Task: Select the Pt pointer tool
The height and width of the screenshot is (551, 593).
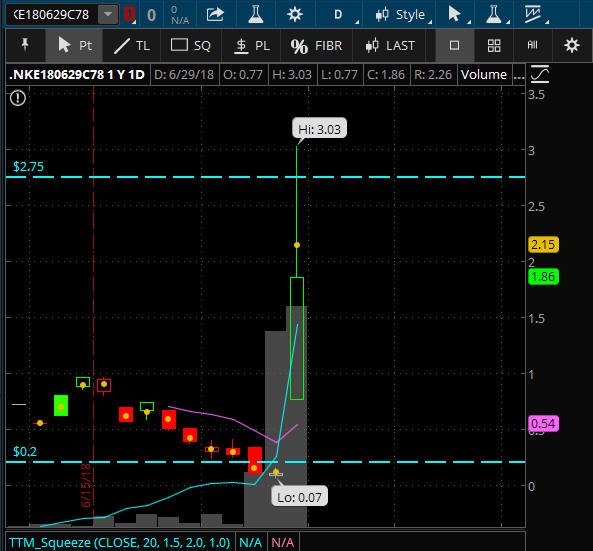Action: click(74, 45)
